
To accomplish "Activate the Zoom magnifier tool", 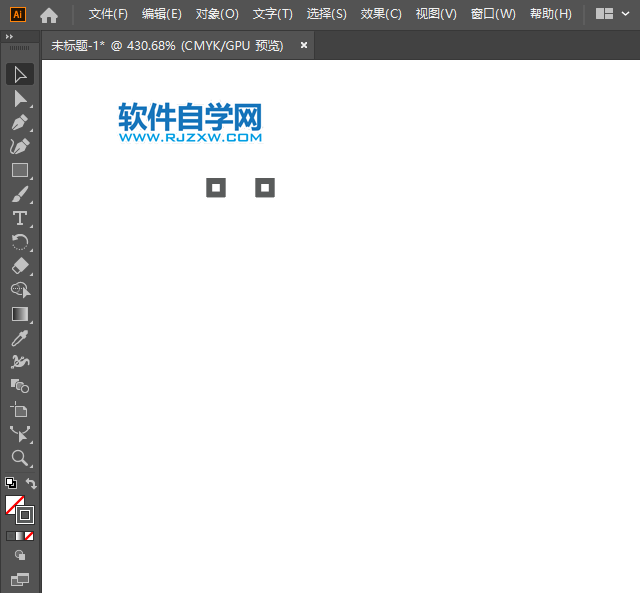I will point(20,458).
